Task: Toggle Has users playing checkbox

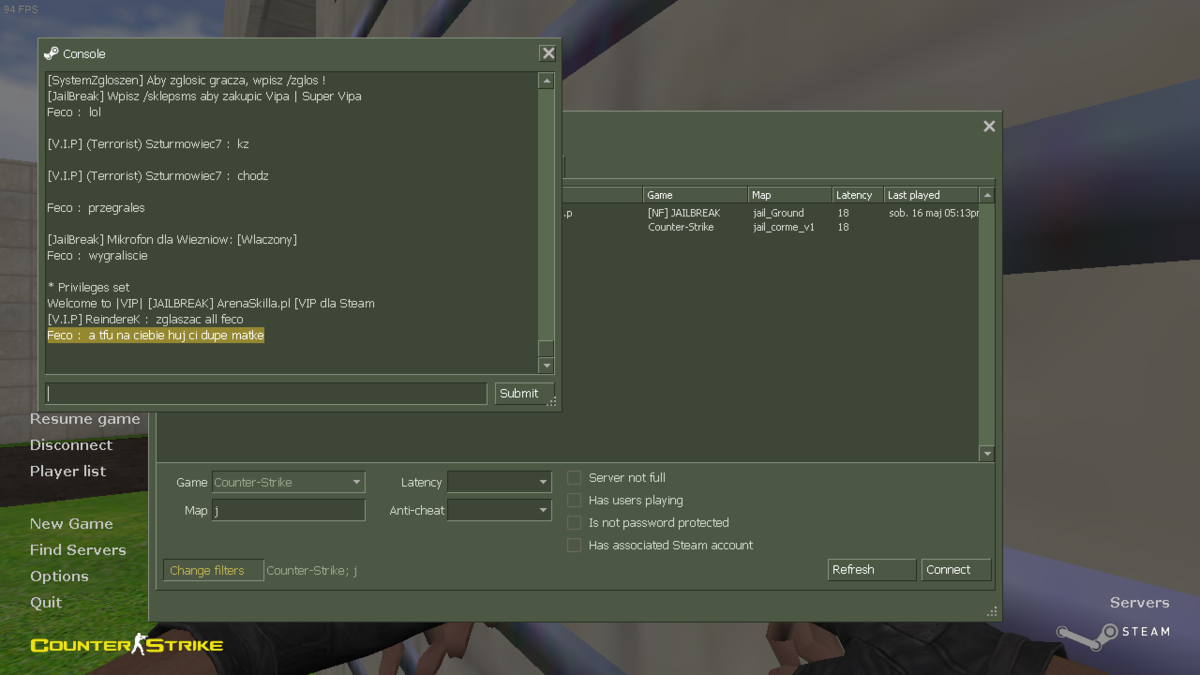Action: pos(574,500)
